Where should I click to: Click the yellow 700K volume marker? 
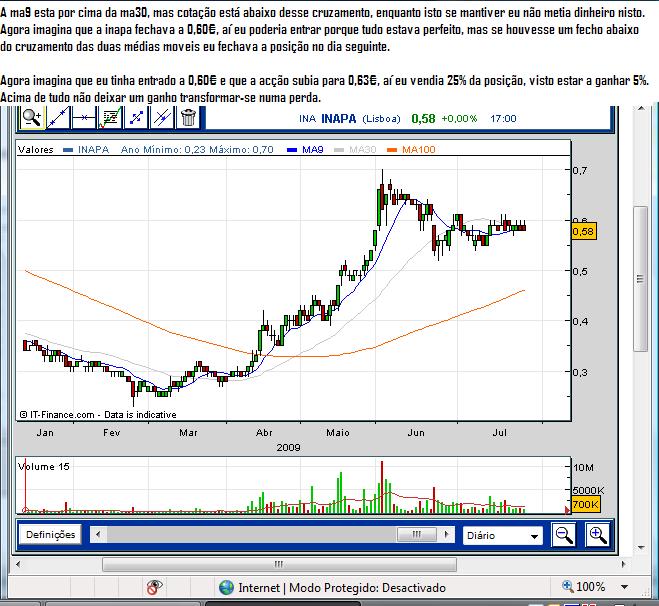pos(585,504)
